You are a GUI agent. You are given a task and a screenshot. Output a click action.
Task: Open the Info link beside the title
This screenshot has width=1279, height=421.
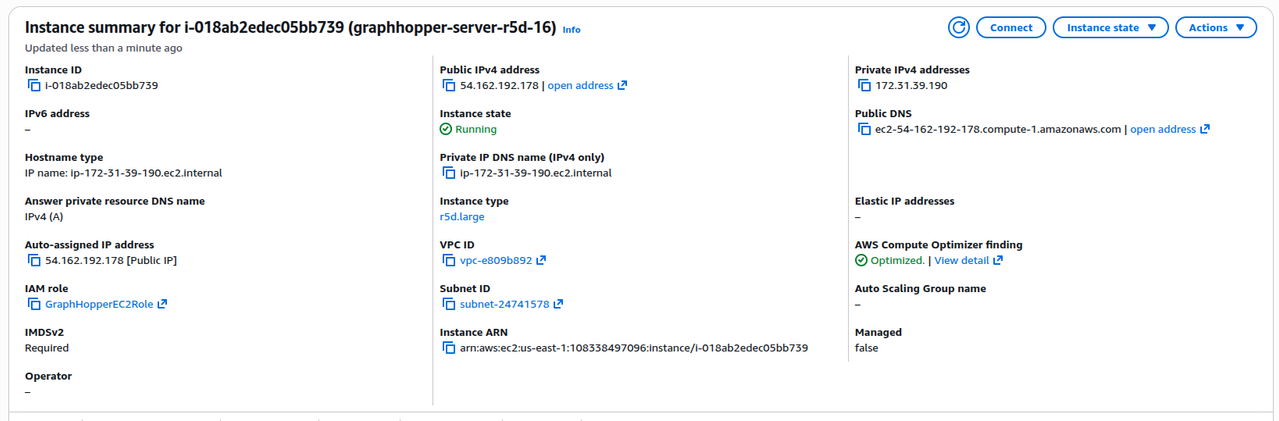[571, 30]
